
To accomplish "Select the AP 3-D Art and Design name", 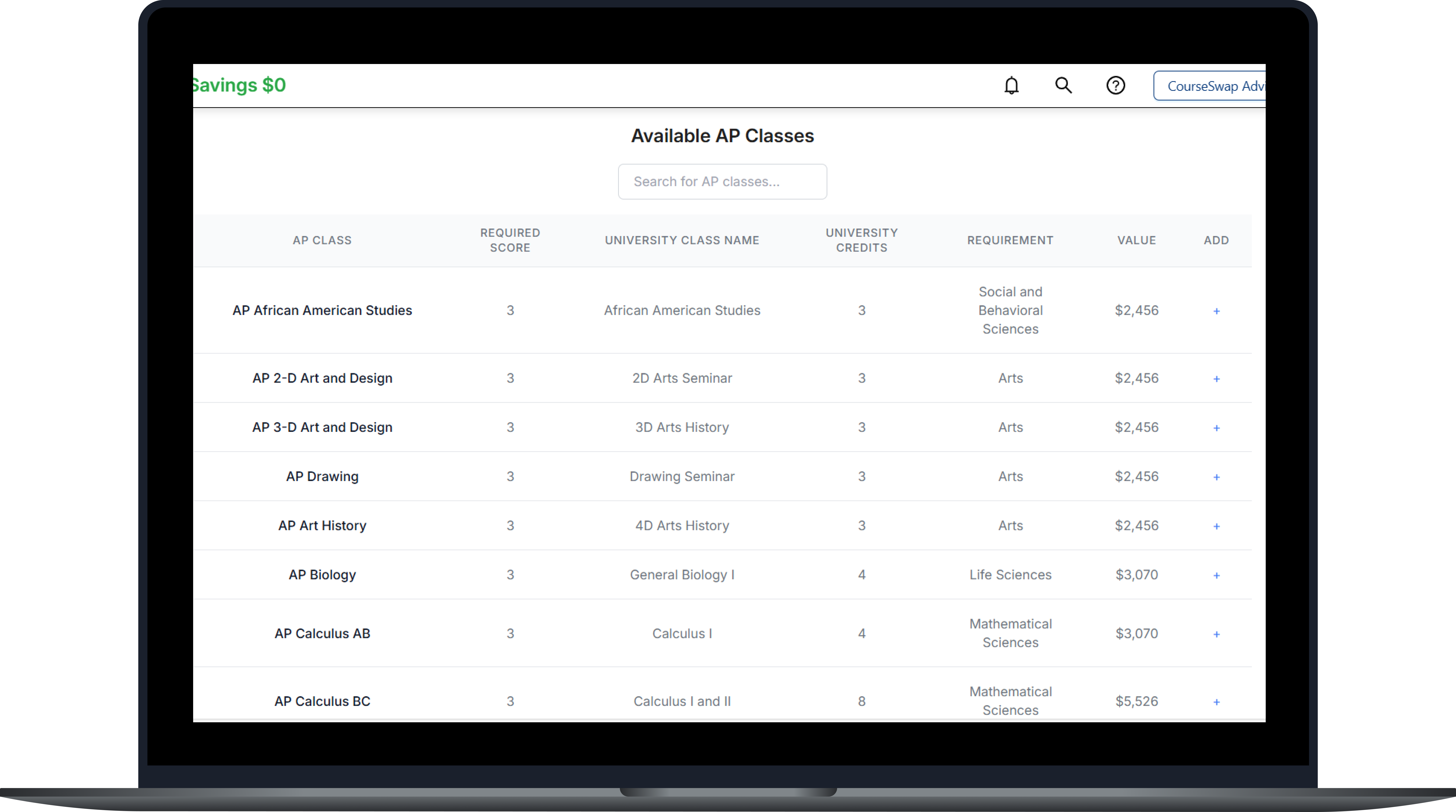I will point(322,427).
